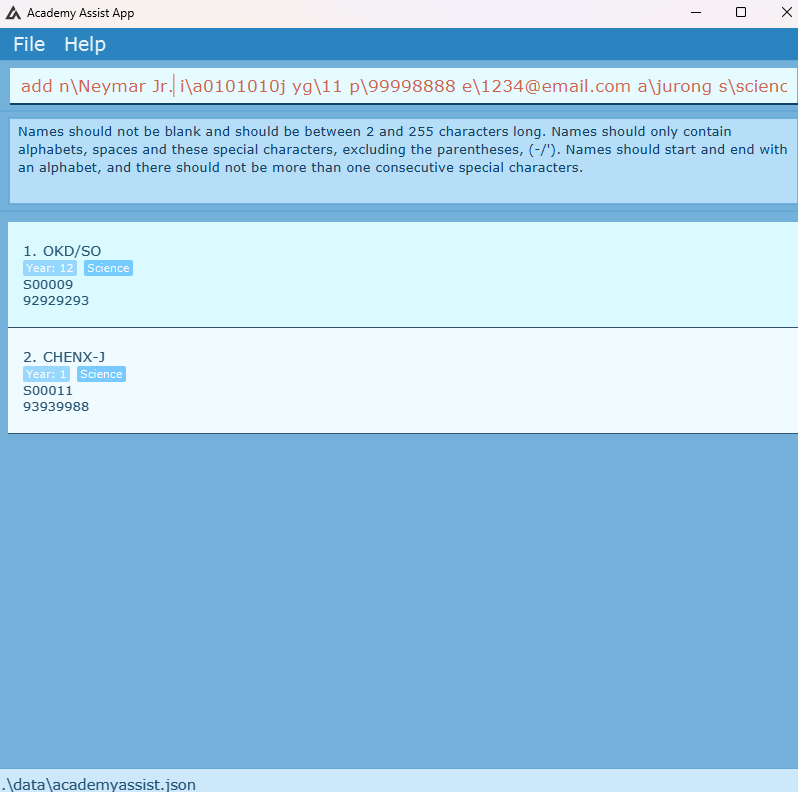This screenshot has width=798, height=792.
Task: Open the Help menu
Action: click(84, 44)
